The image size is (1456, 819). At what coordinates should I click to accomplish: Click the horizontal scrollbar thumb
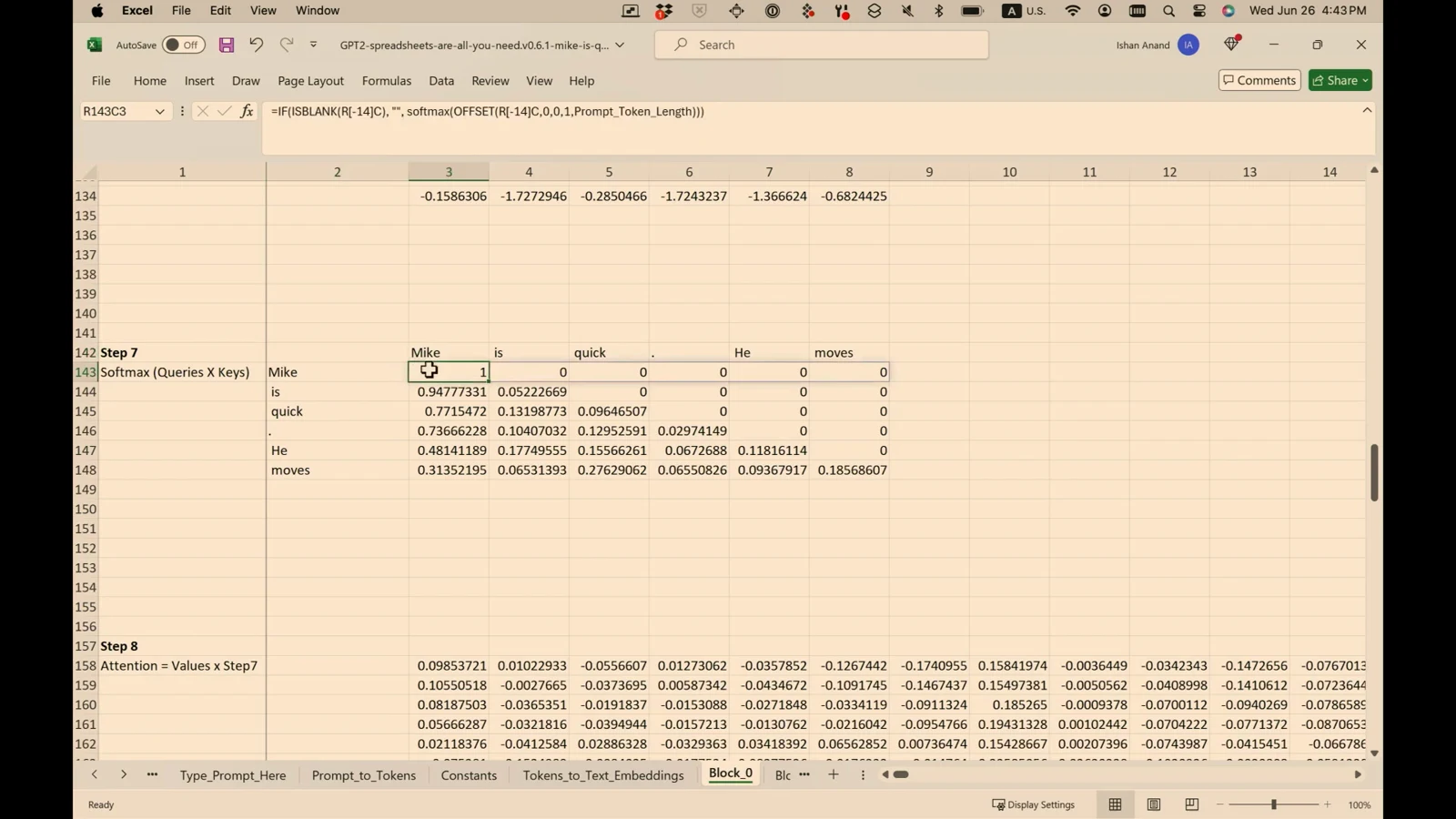[x=901, y=775]
